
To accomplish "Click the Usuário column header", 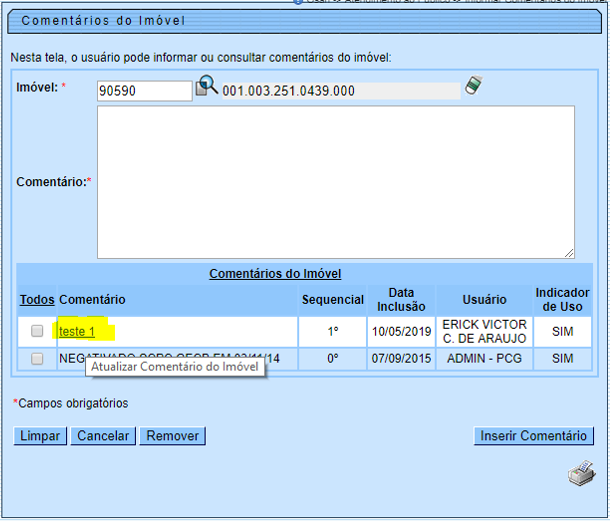I will point(484,300).
